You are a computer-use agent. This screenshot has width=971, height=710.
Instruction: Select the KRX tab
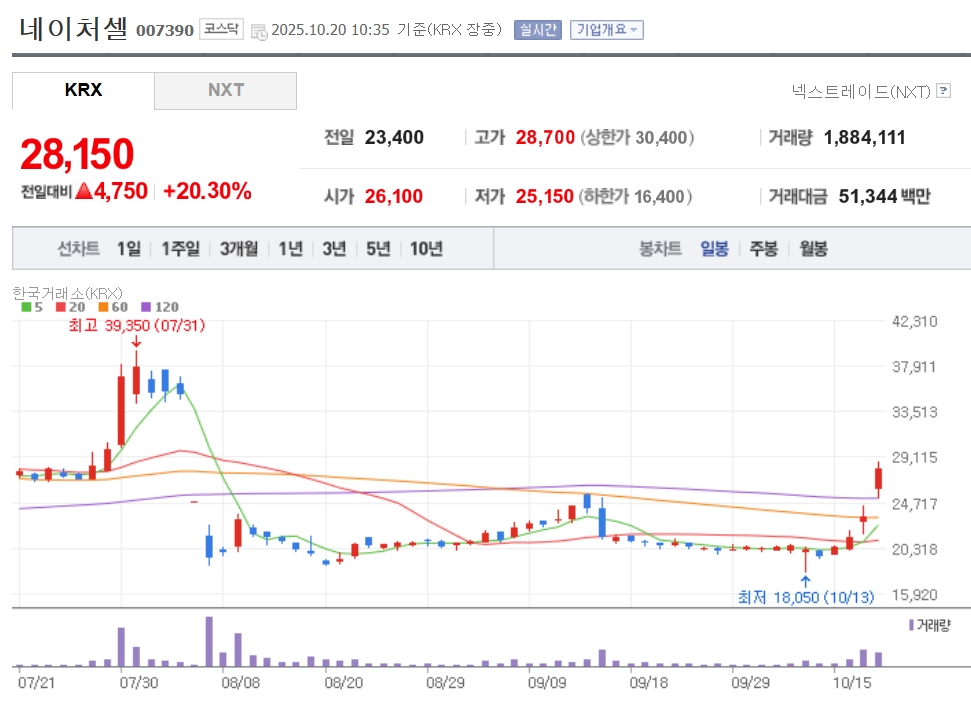pyautogui.click(x=83, y=90)
